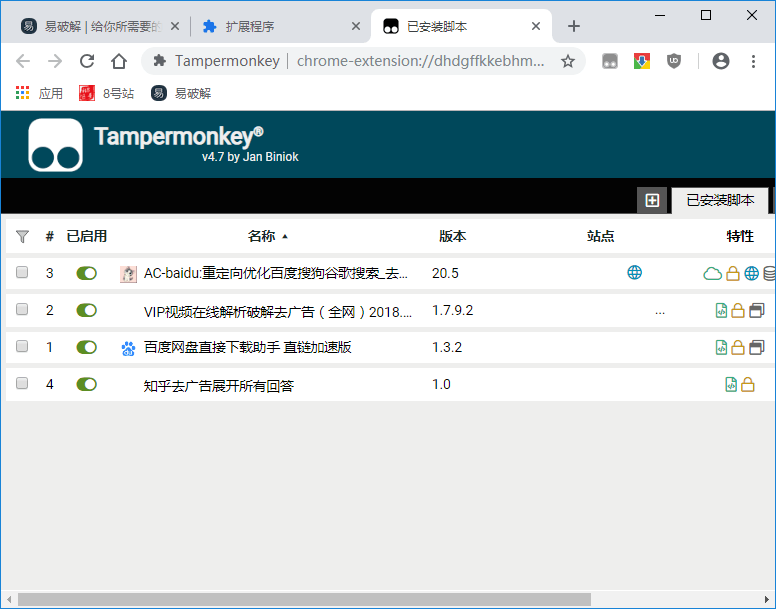
Task: Click cloud icon in AC-baidu row
Action: click(x=712, y=273)
